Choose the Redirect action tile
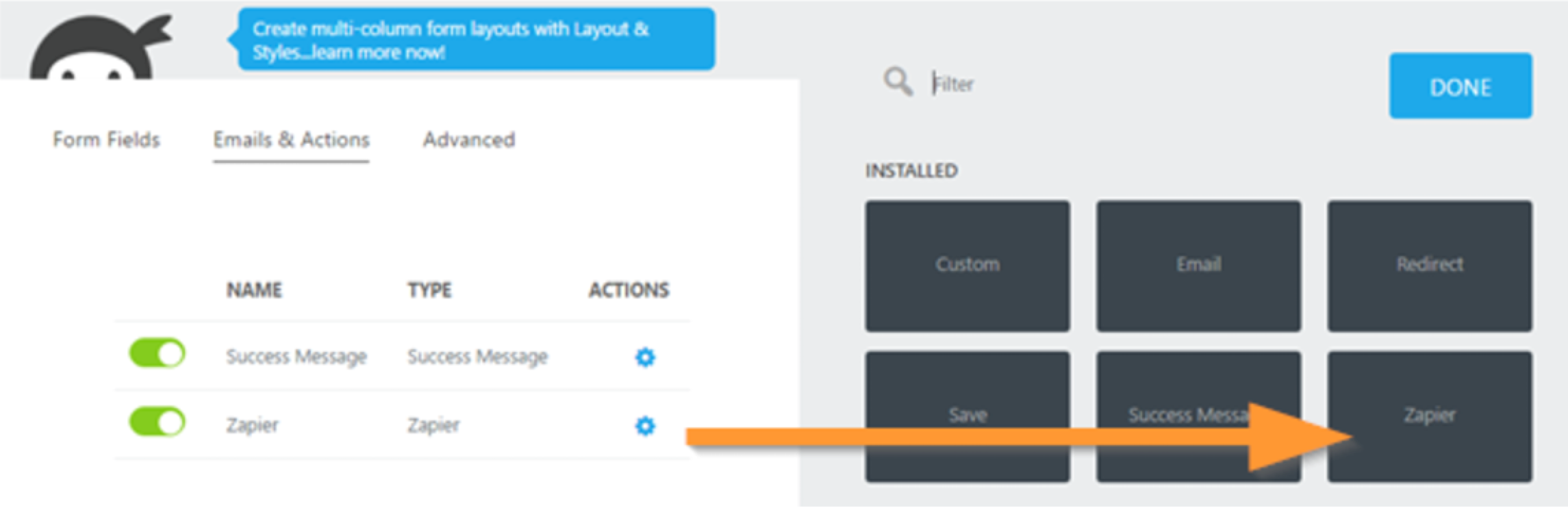The image size is (1568, 508). (x=1430, y=266)
